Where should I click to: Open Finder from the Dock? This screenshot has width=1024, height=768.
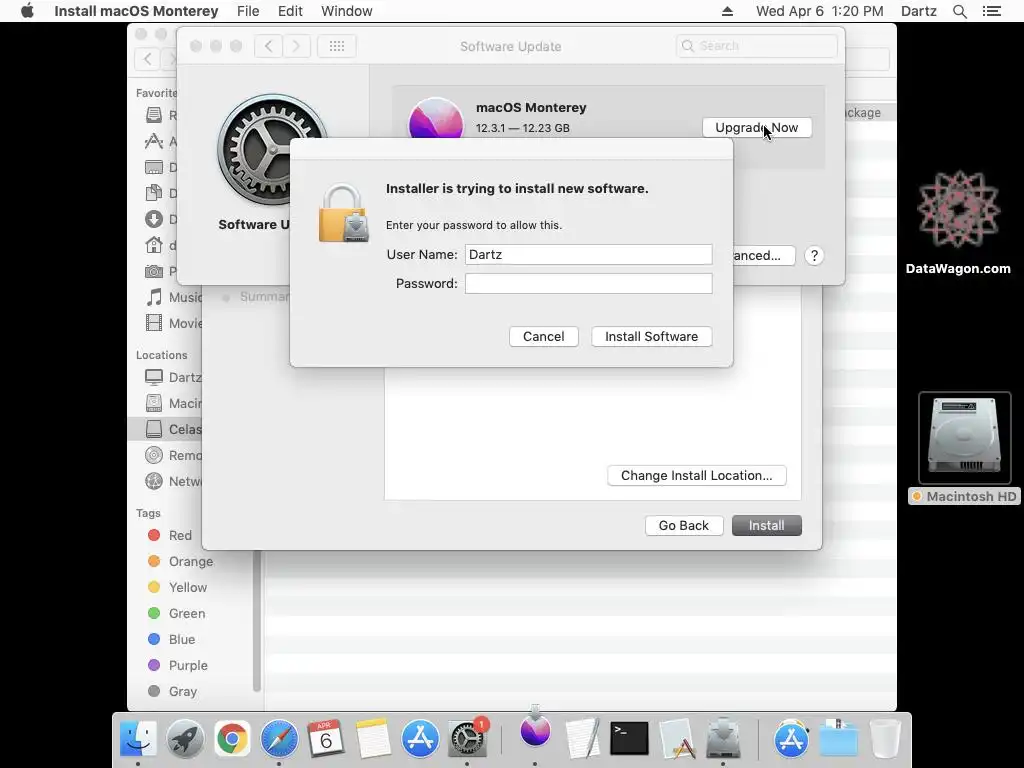pyautogui.click(x=138, y=739)
